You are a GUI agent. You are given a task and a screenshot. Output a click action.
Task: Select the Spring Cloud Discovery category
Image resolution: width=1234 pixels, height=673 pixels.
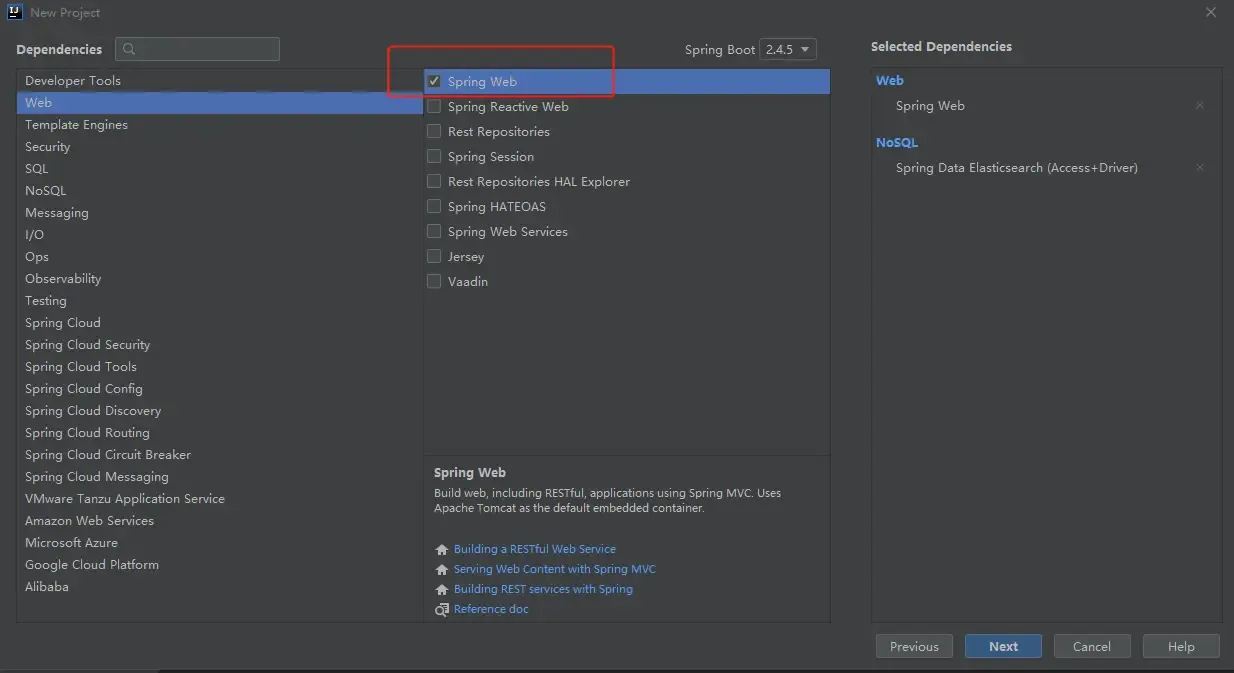click(93, 411)
